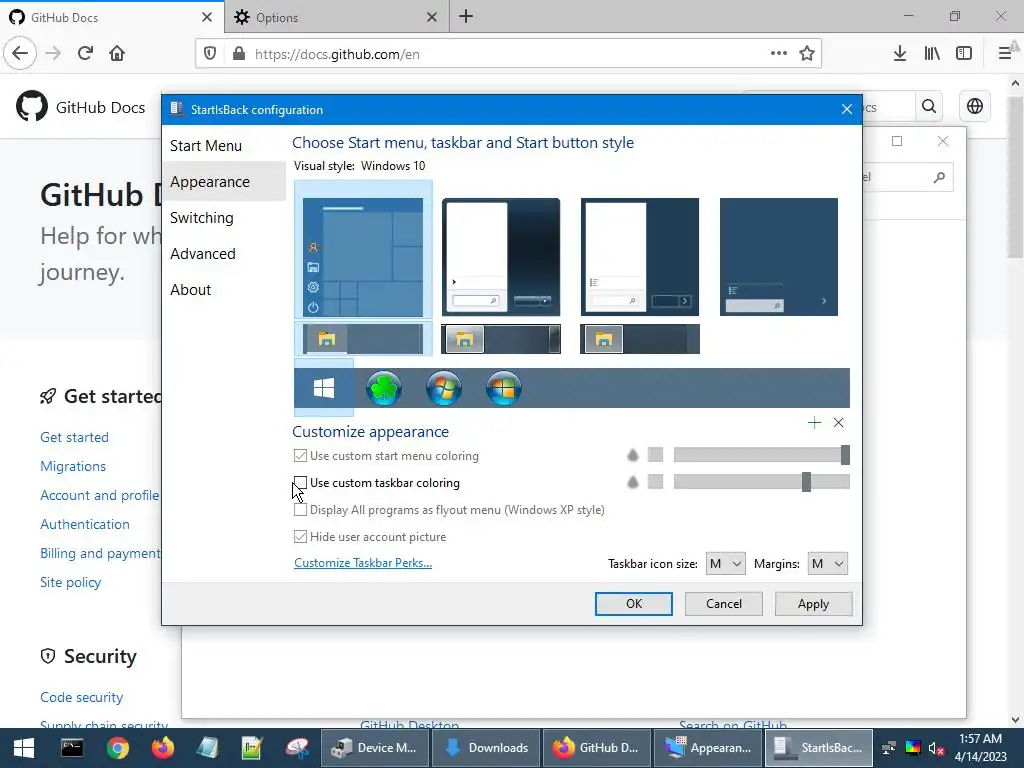Click the start menu coloring opacity slider

pyautogui.click(x=761, y=455)
